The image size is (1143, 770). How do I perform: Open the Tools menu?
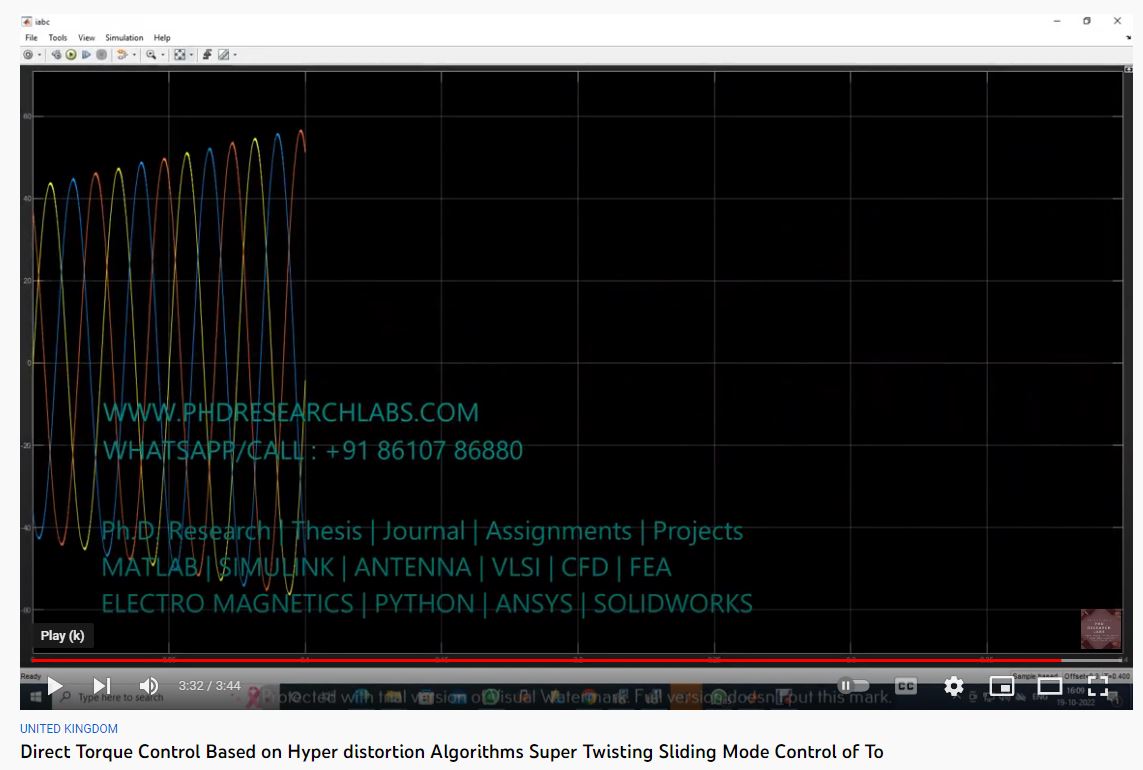tap(58, 38)
